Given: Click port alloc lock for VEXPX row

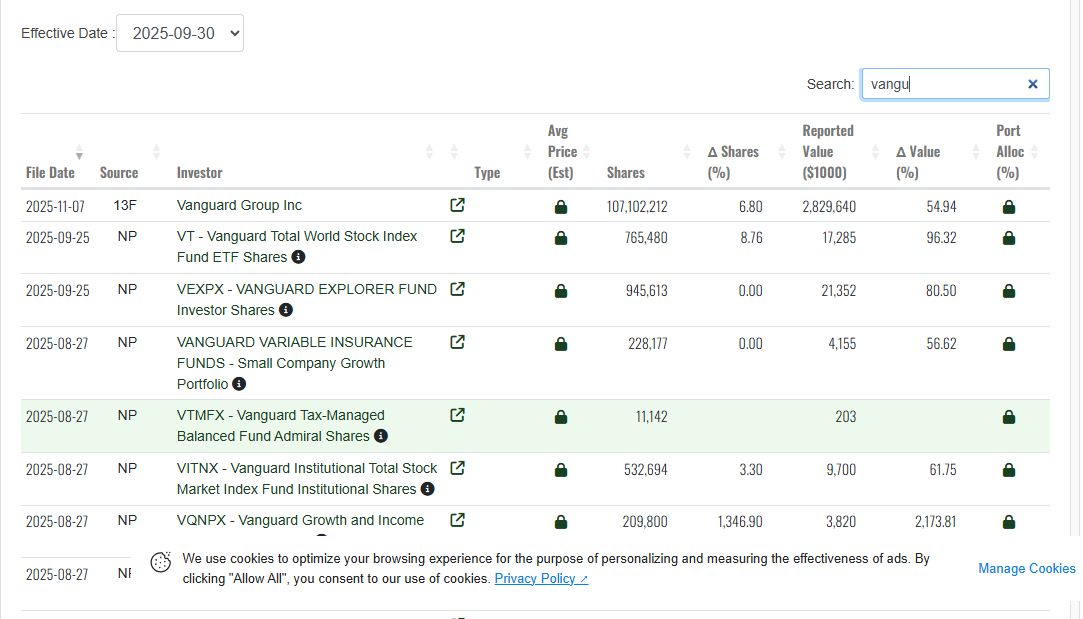Looking at the screenshot, I should (1008, 291).
